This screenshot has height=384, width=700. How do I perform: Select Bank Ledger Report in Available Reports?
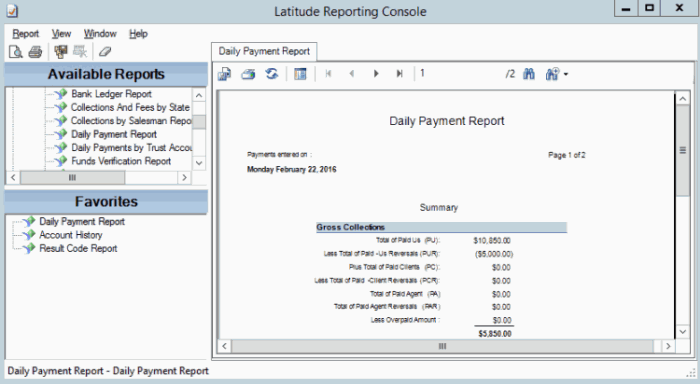(x=112, y=94)
